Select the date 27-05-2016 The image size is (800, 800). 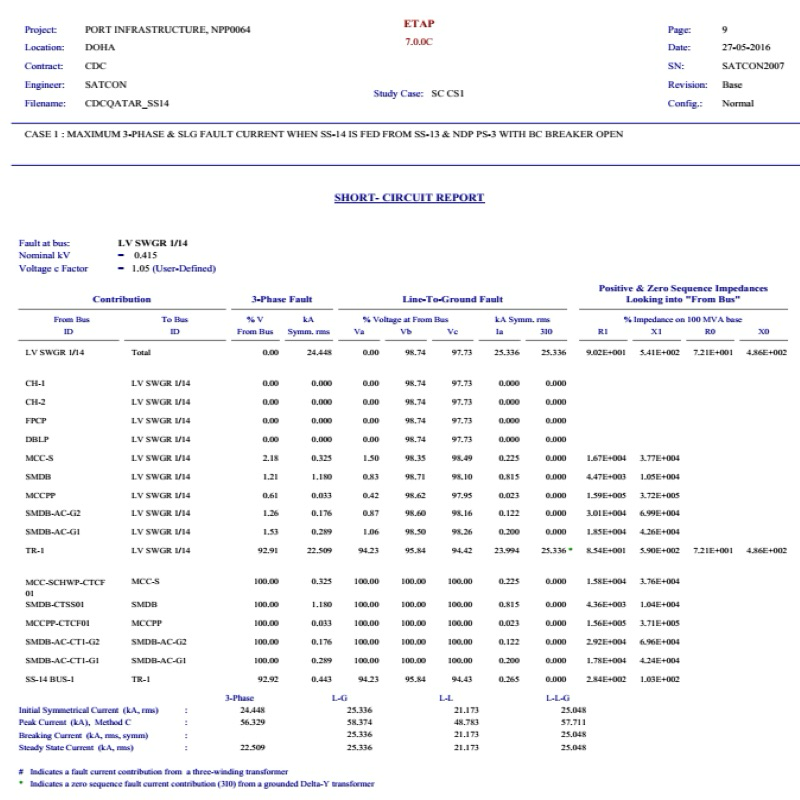tap(748, 48)
